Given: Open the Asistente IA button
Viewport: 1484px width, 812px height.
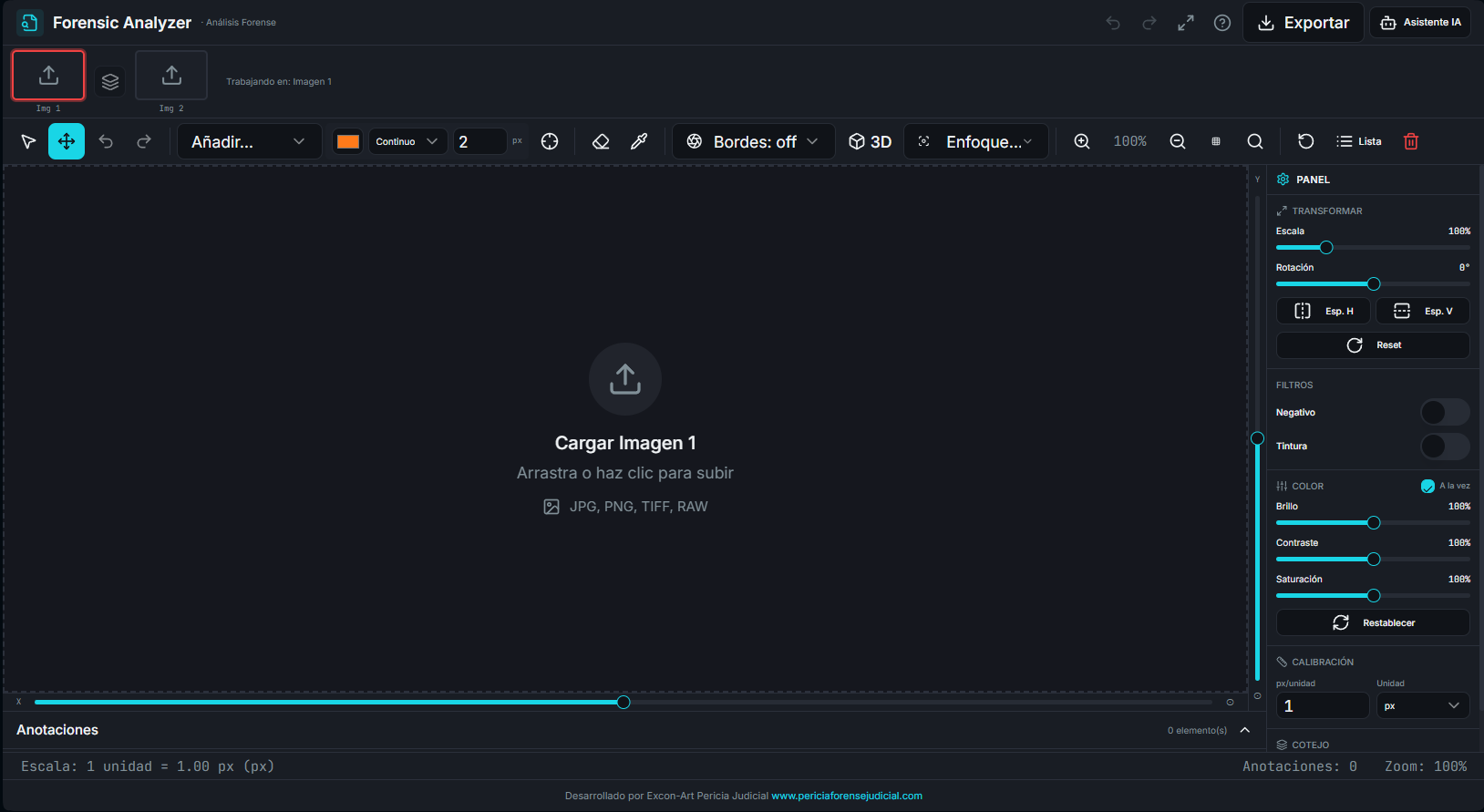Looking at the screenshot, I should coord(1421,23).
